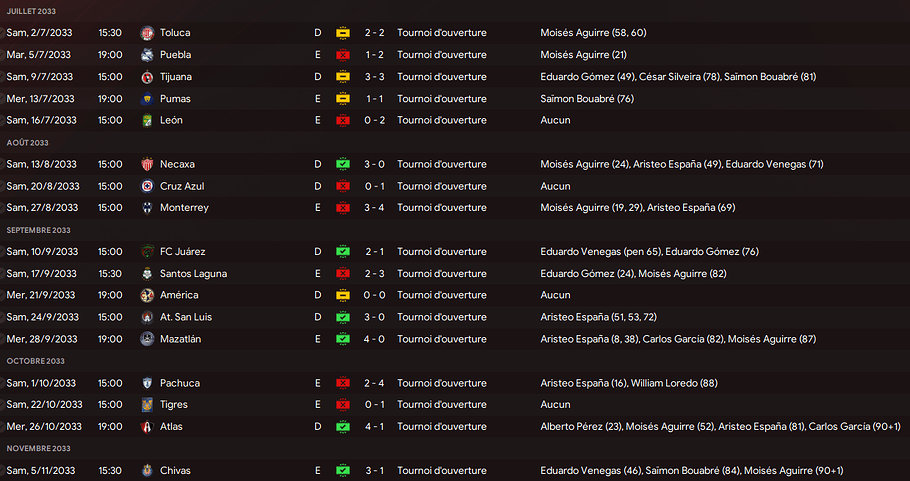Click the Chivas club badge
The height and width of the screenshot is (481, 910).
click(147, 470)
